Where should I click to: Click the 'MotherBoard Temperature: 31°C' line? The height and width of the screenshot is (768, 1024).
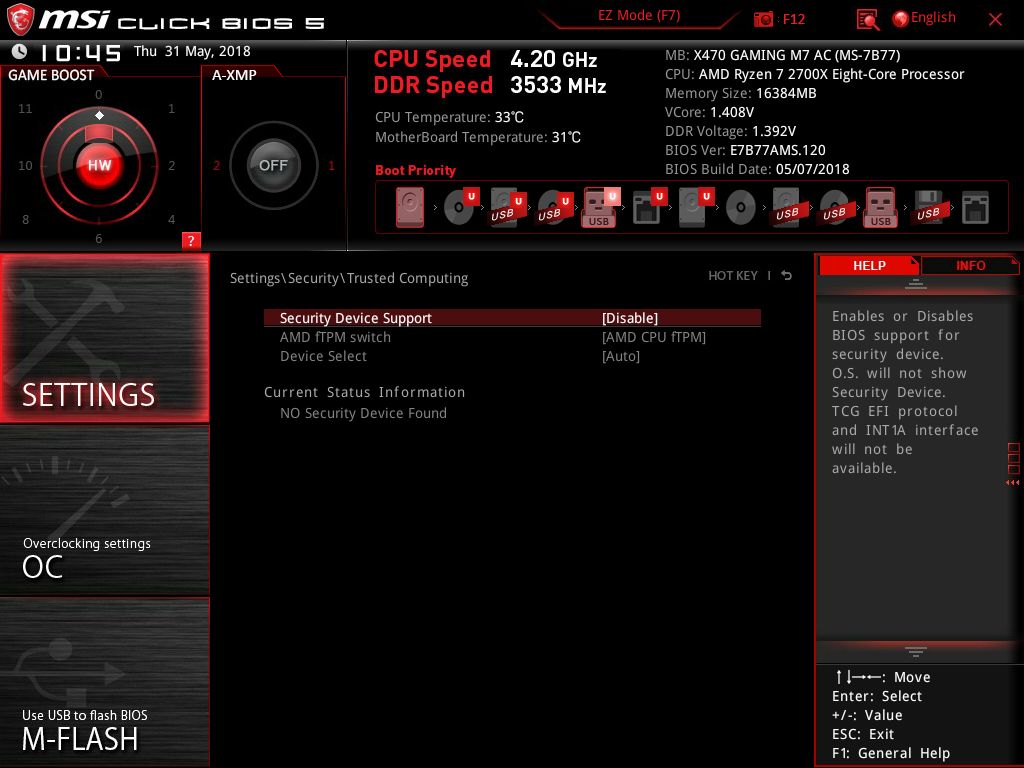[477, 137]
